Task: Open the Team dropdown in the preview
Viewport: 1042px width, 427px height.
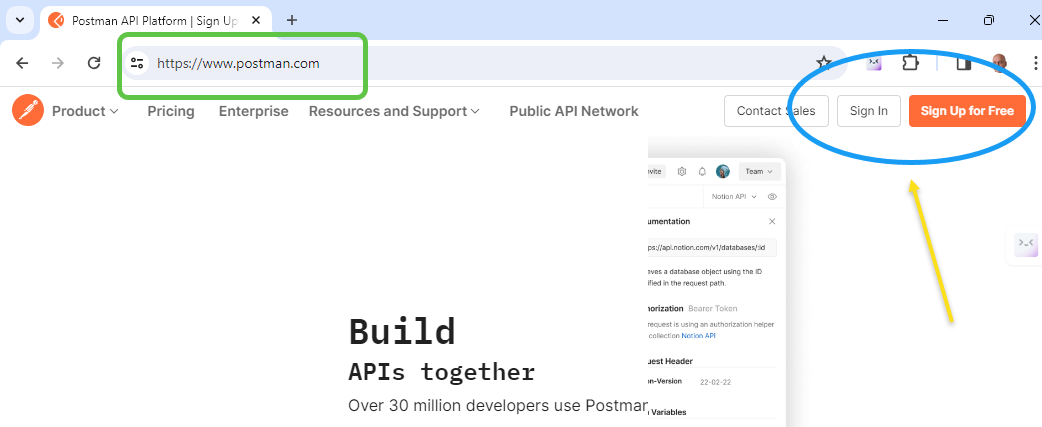Action: point(759,171)
